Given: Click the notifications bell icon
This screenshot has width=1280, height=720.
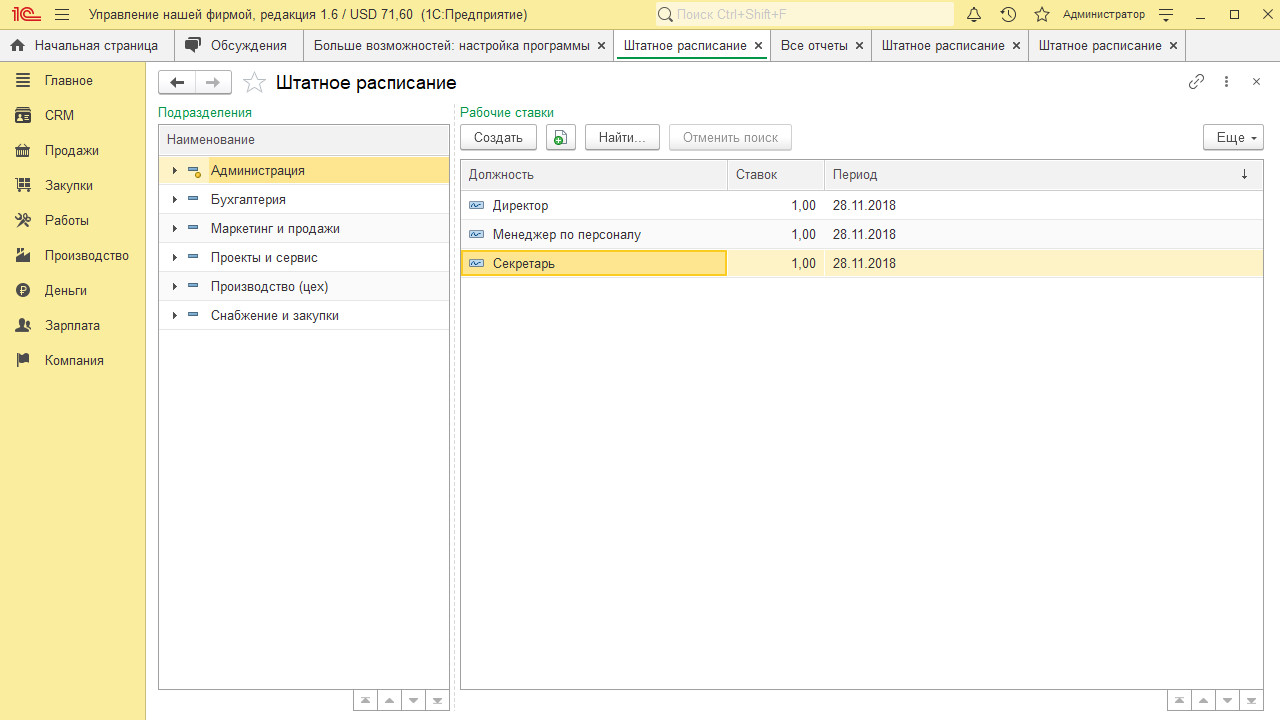Looking at the screenshot, I should click(974, 15).
